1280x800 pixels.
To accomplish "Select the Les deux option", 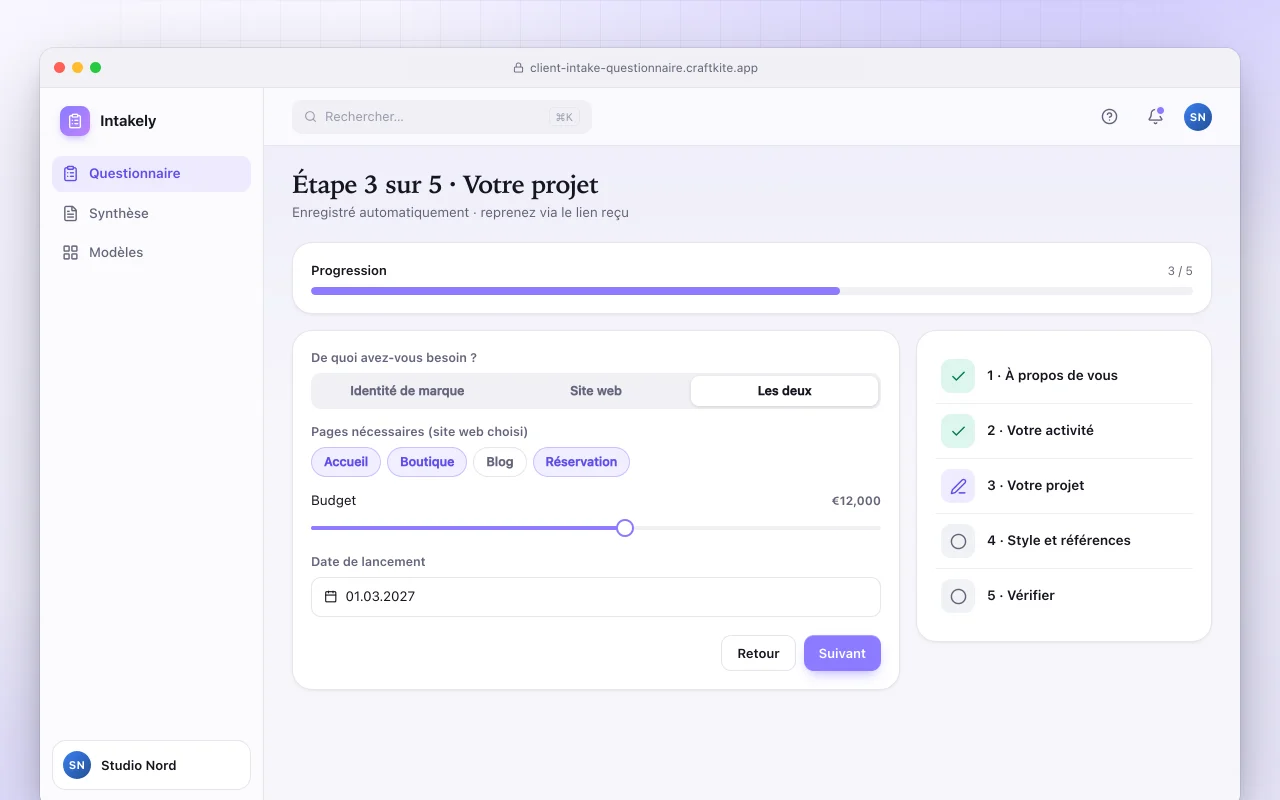I will [x=785, y=391].
